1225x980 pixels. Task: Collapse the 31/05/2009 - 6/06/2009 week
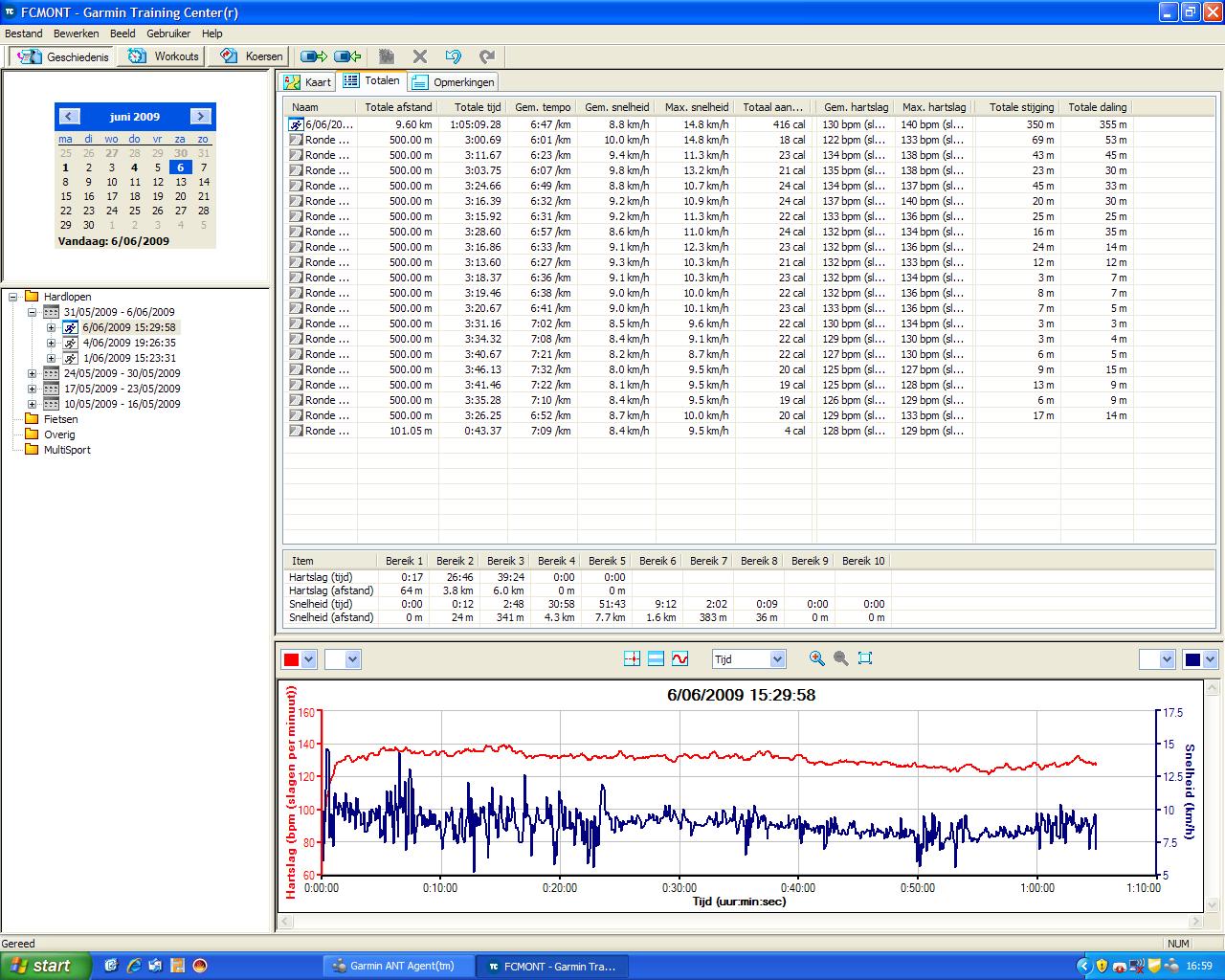click(x=32, y=312)
